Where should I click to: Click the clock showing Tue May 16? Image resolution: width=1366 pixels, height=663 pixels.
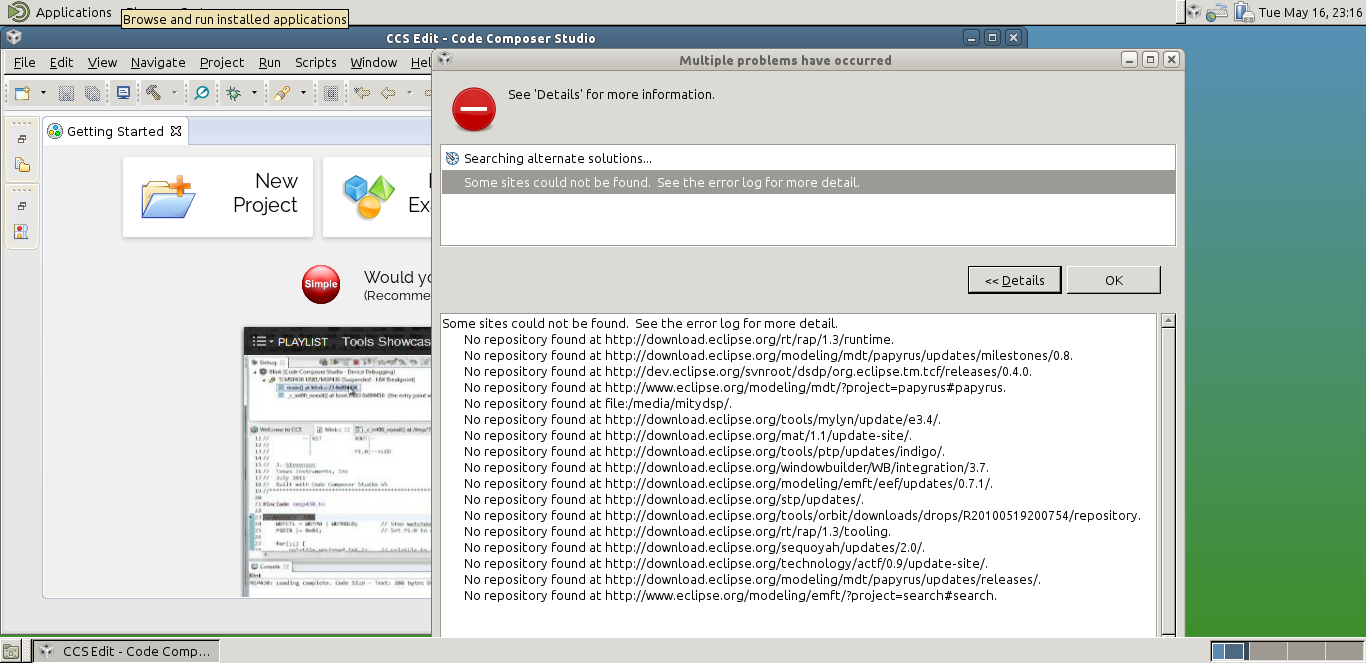click(x=1311, y=12)
